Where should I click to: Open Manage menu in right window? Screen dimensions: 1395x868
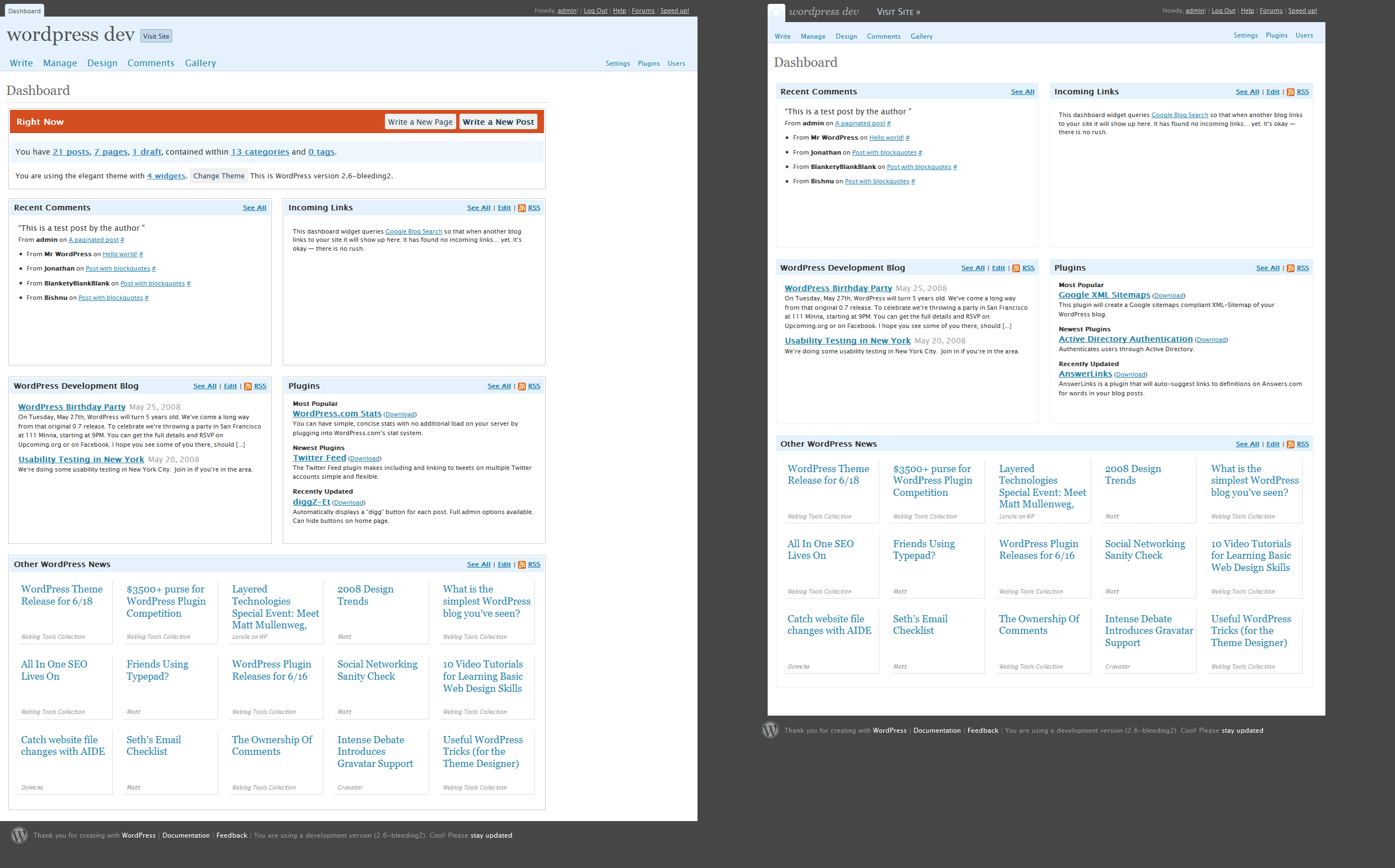(x=813, y=36)
